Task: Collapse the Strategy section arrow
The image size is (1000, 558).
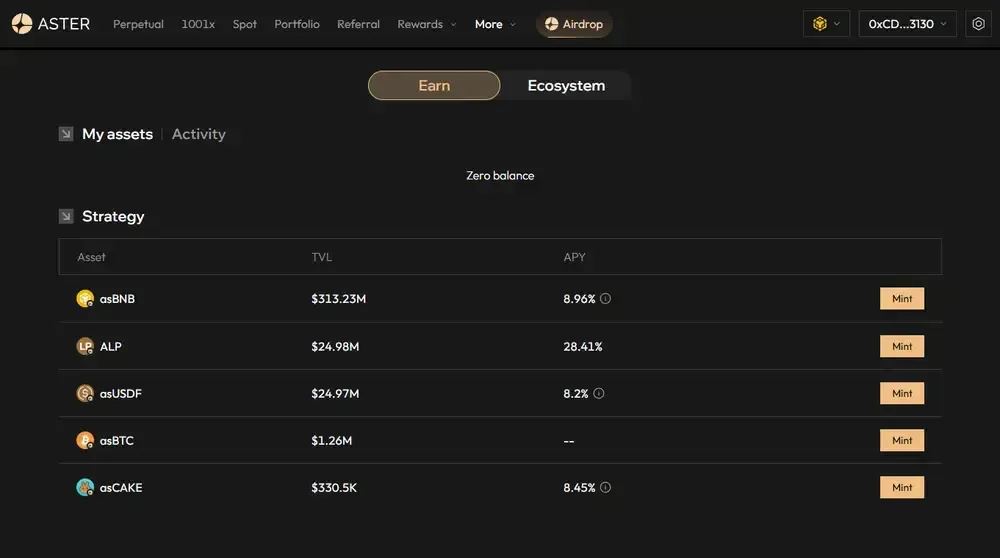Action: point(66,216)
